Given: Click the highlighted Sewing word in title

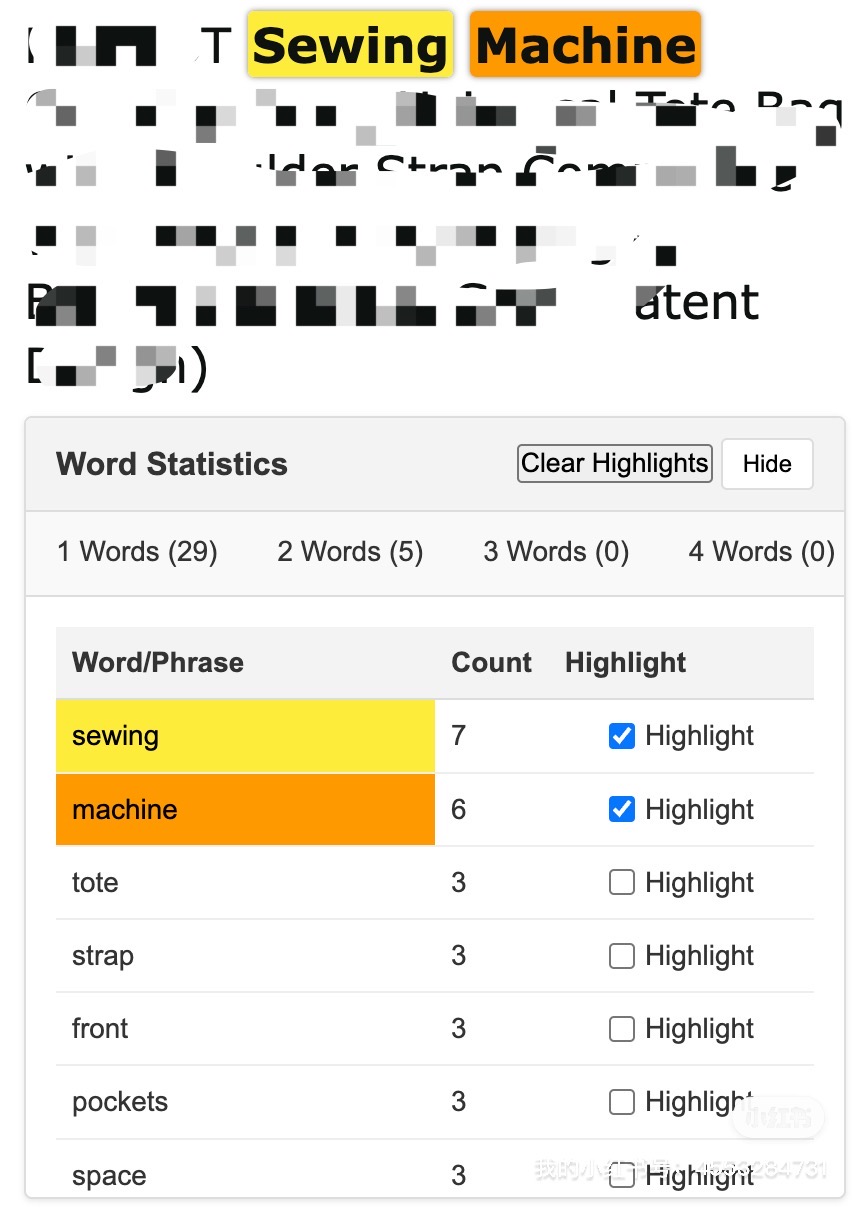Looking at the screenshot, I should pyautogui.click(x=350, y=45).
